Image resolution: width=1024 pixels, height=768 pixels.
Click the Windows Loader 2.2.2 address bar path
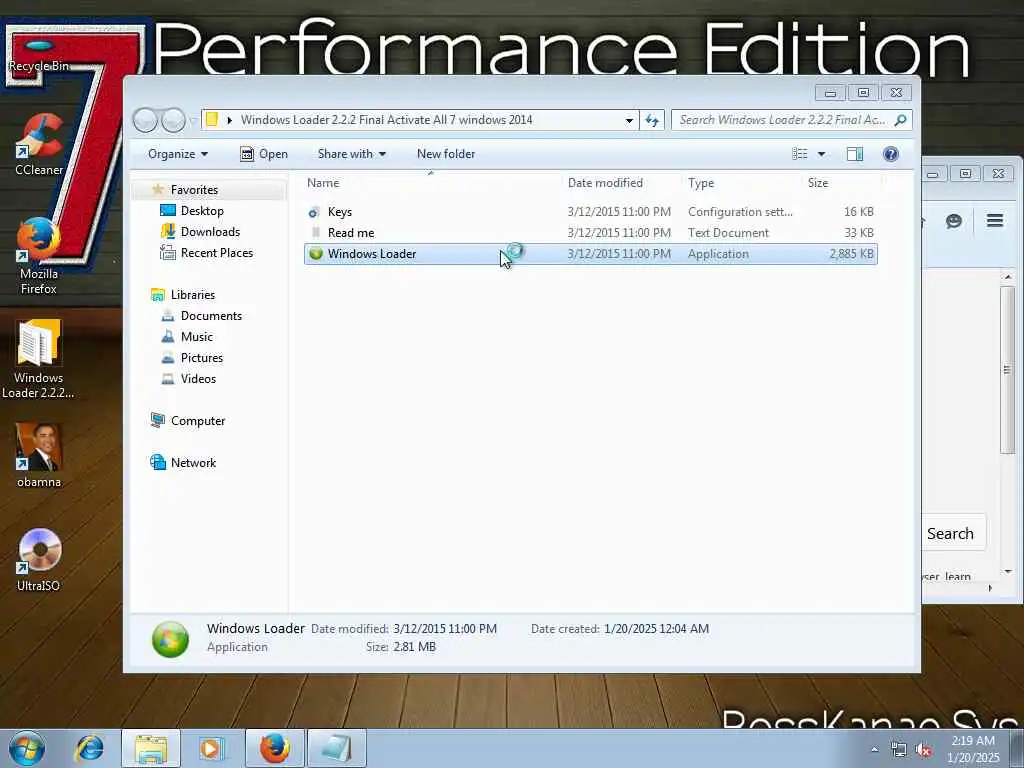click(x=387, y=120)
